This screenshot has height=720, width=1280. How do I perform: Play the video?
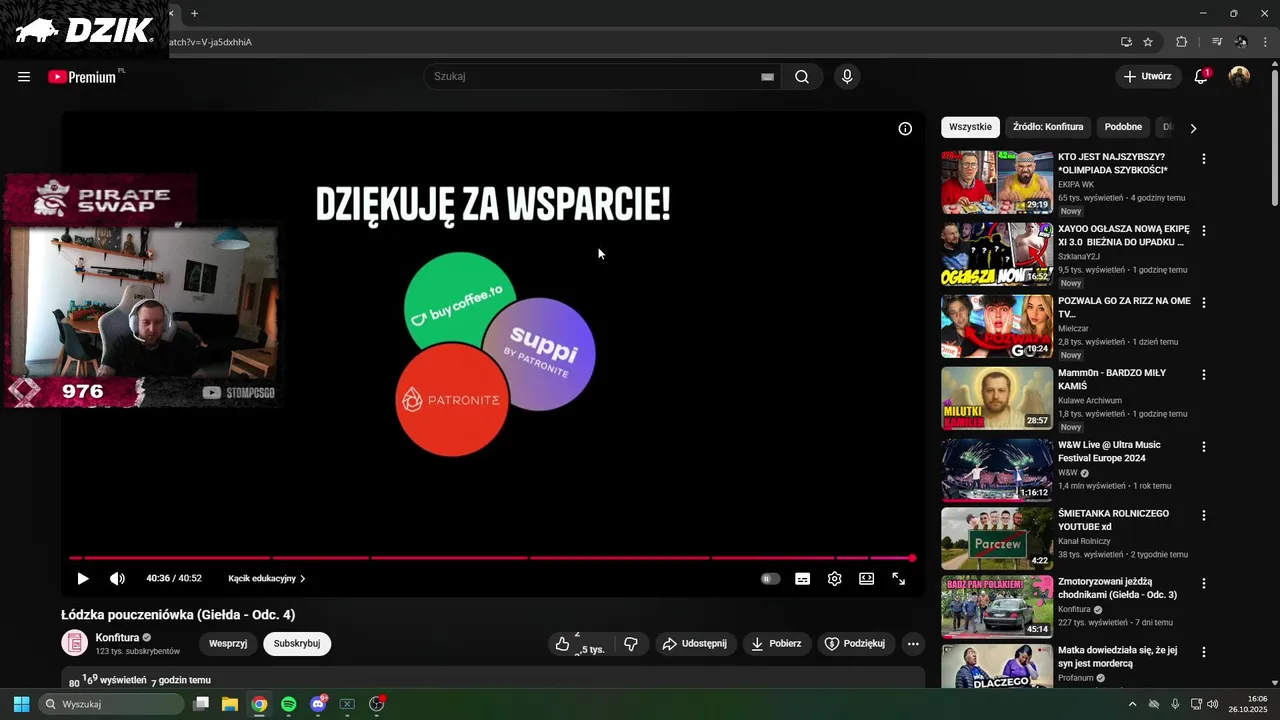click(83, 579)
